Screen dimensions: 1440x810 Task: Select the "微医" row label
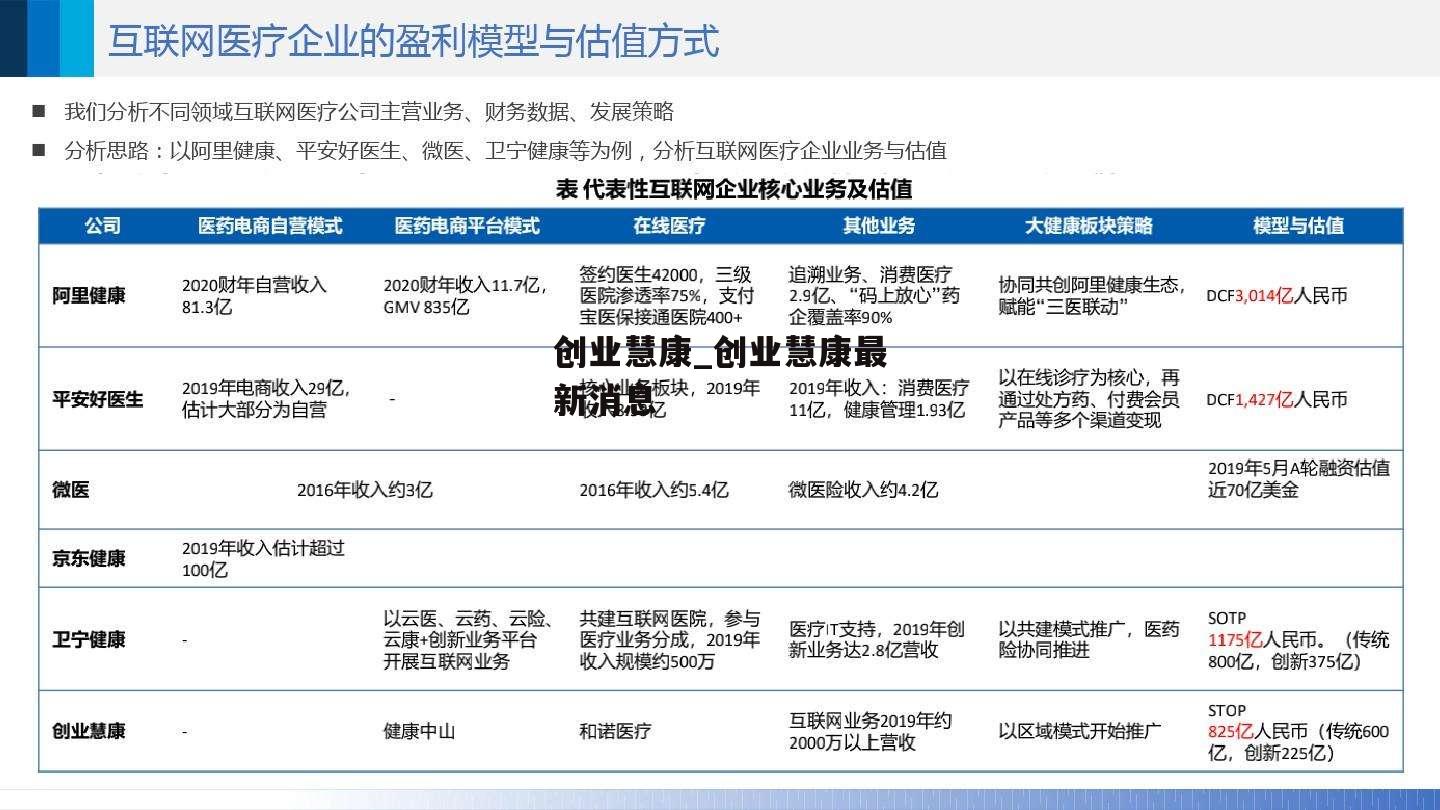71,490
